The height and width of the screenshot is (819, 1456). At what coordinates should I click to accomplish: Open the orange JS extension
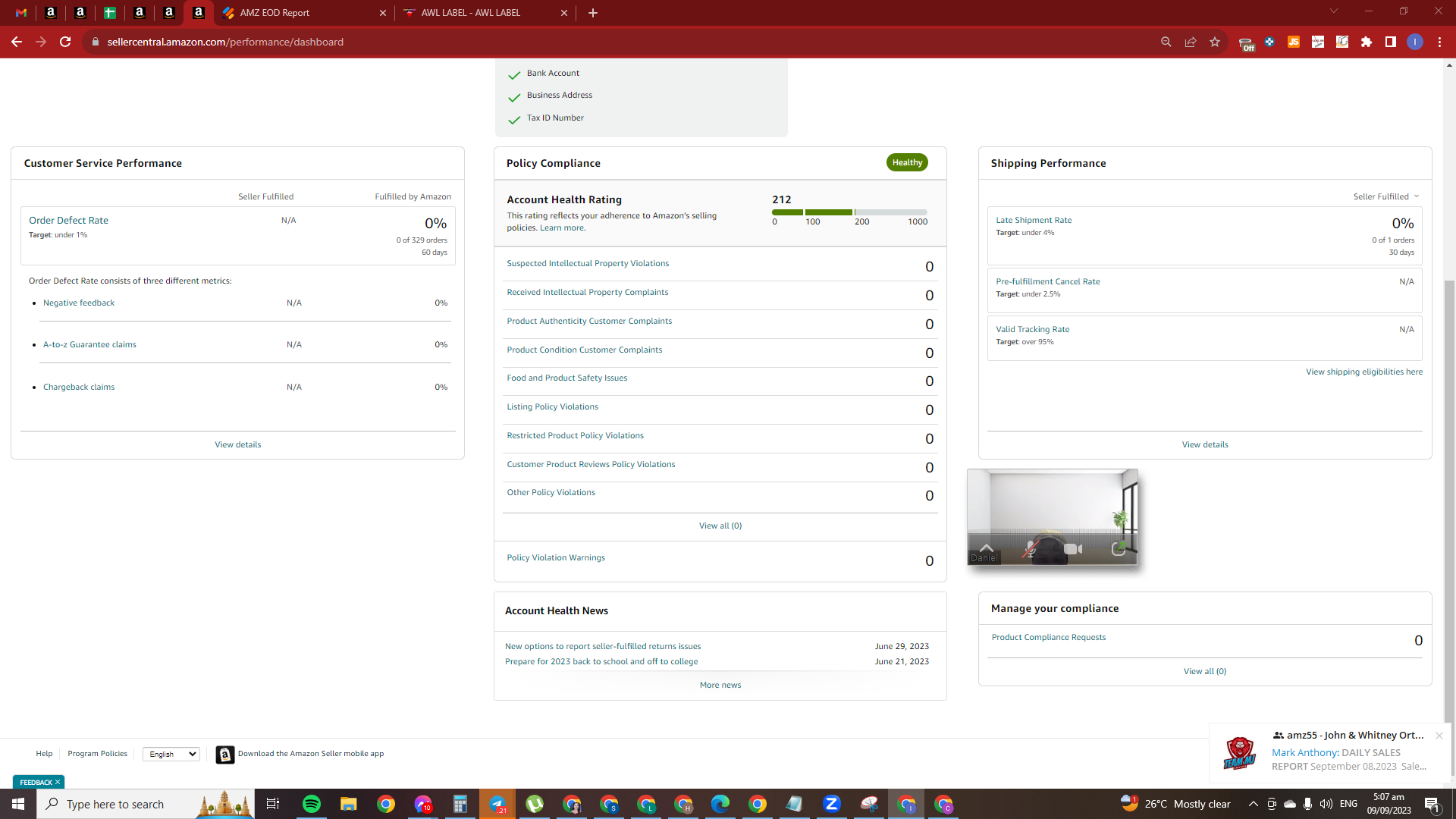[1294, 42]
